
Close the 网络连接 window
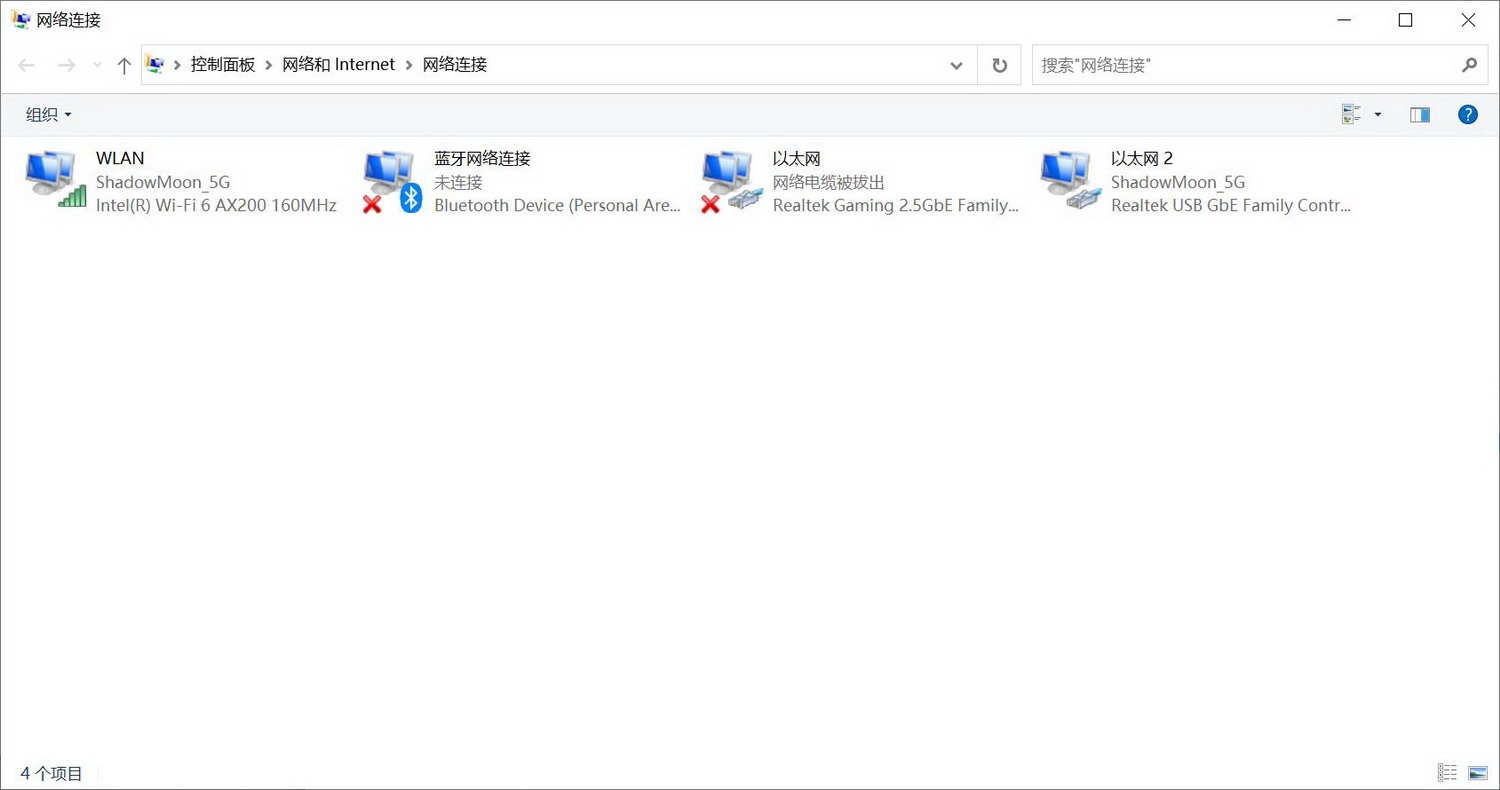coord(1468,20)
